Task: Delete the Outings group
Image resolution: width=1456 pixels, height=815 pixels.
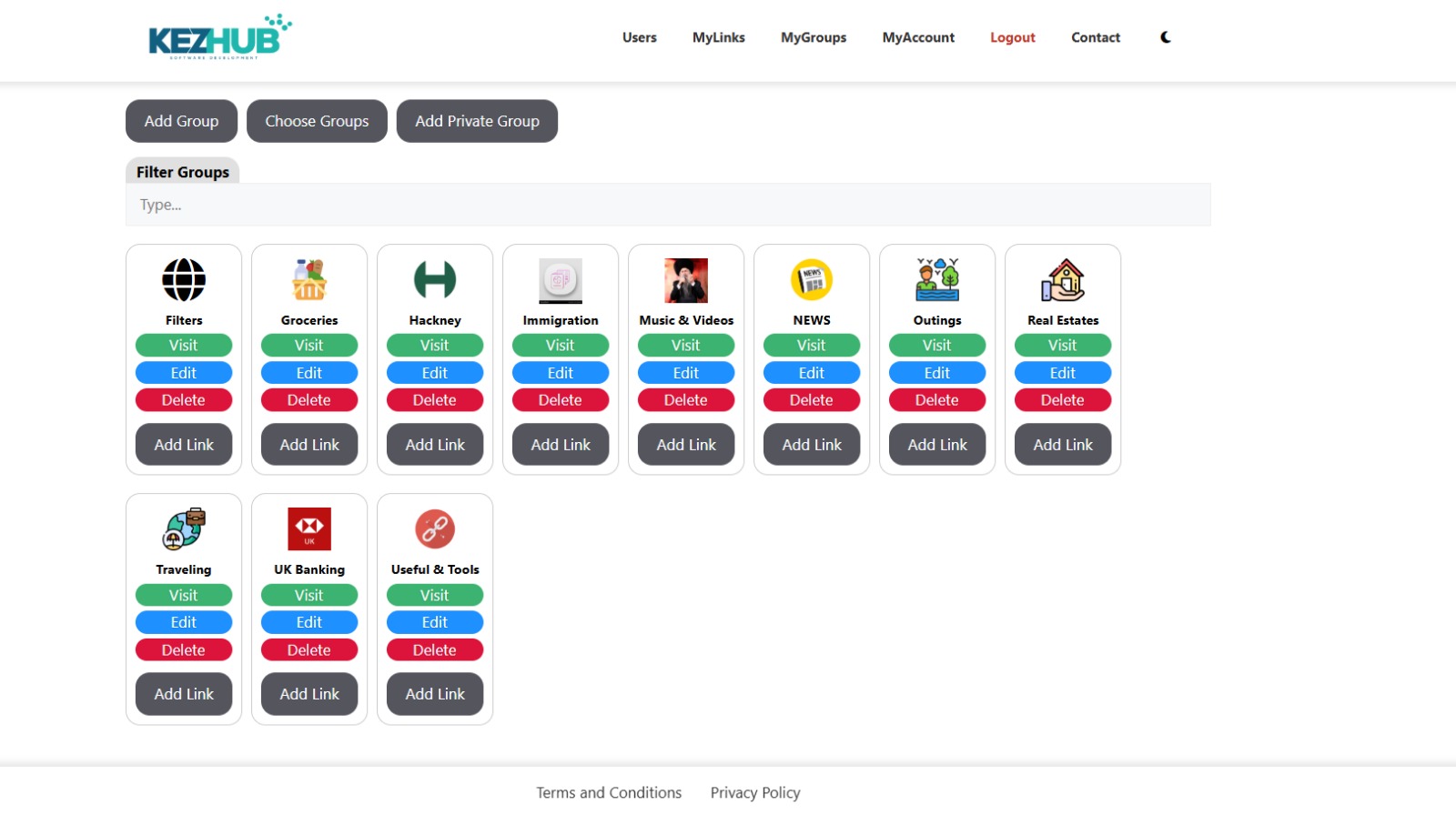Action: click(x=937, y=400)
